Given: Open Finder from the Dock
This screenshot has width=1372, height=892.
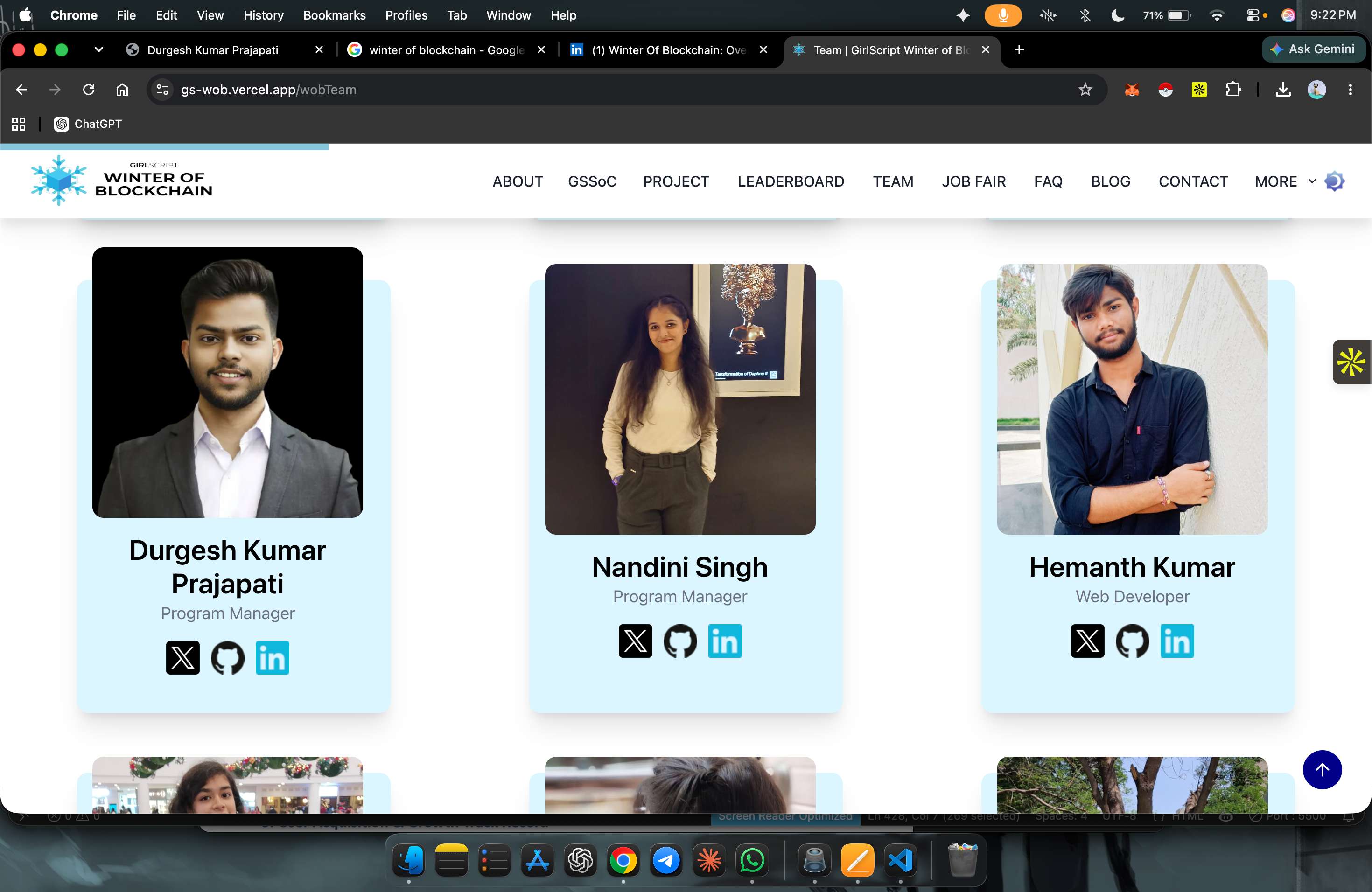Looking at the screenshot, I should (x=409, y=861).
